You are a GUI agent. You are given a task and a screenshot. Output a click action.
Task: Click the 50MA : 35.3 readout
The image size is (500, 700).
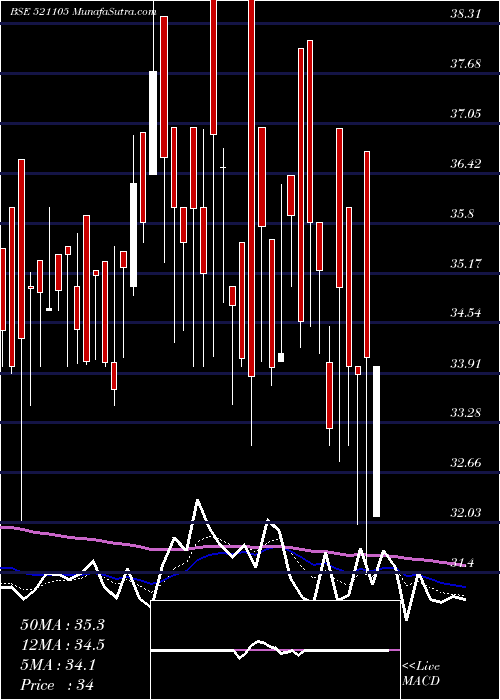[62, 625]
